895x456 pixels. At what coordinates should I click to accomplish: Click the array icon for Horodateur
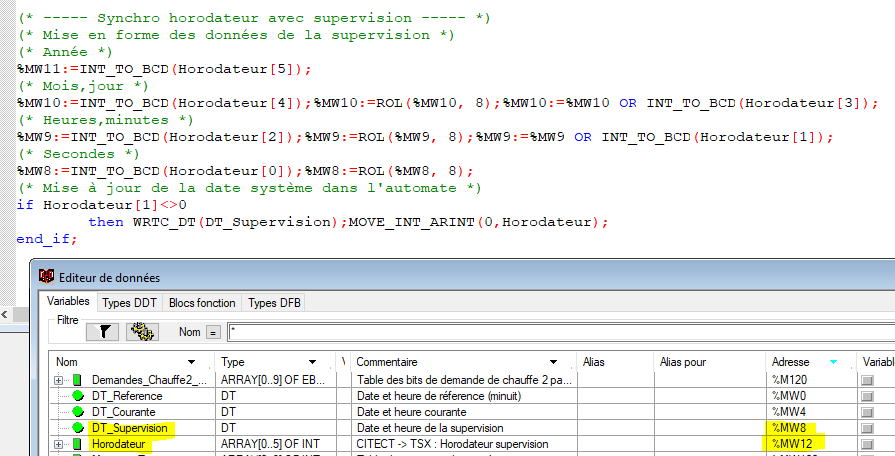pyautogui.click(x=77, y=444)
